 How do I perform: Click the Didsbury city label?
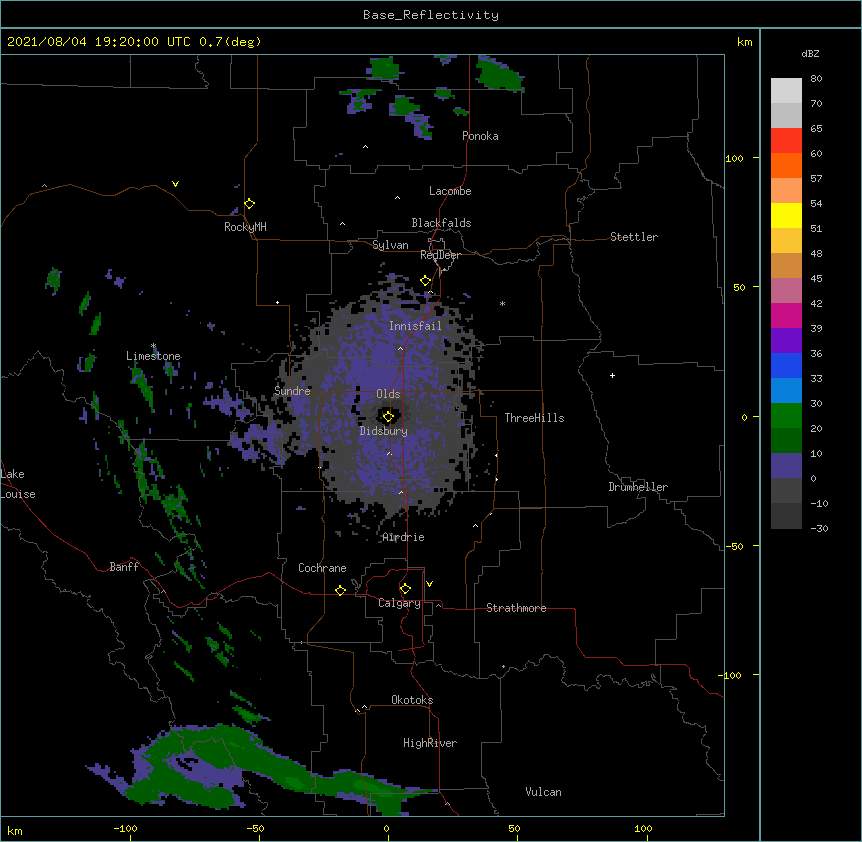(x=384, y=431)
